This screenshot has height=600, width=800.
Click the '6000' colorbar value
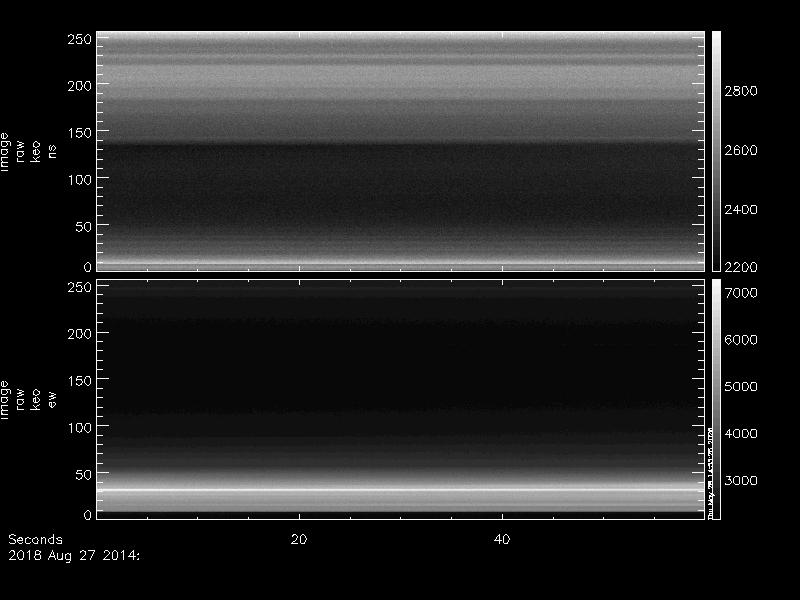tap(741, 340)
